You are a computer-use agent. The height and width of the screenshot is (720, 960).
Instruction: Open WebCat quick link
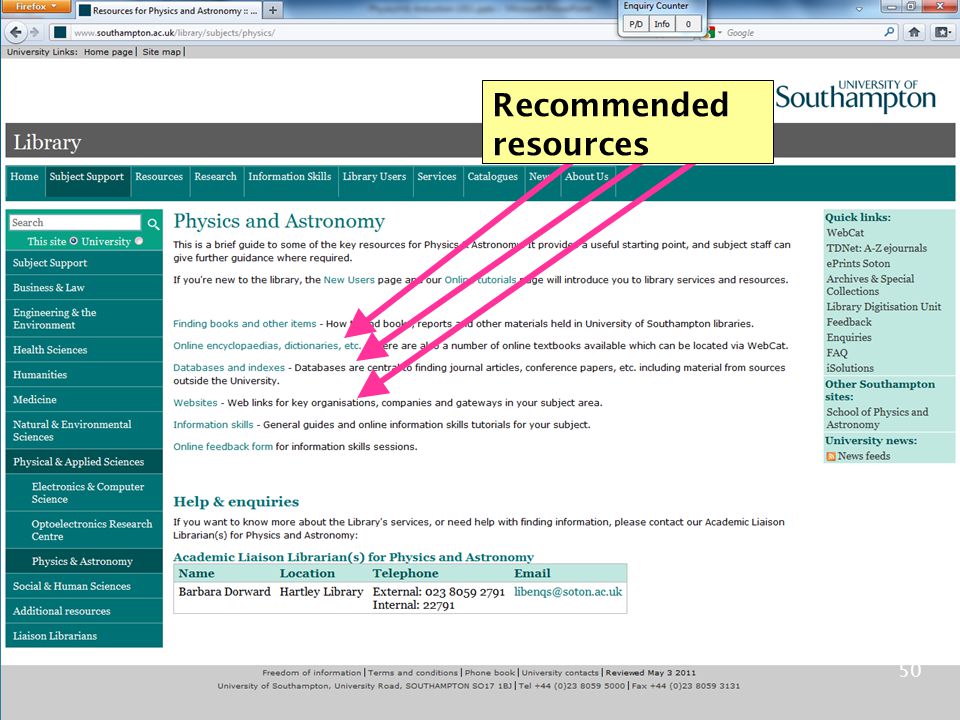point(845,233)
